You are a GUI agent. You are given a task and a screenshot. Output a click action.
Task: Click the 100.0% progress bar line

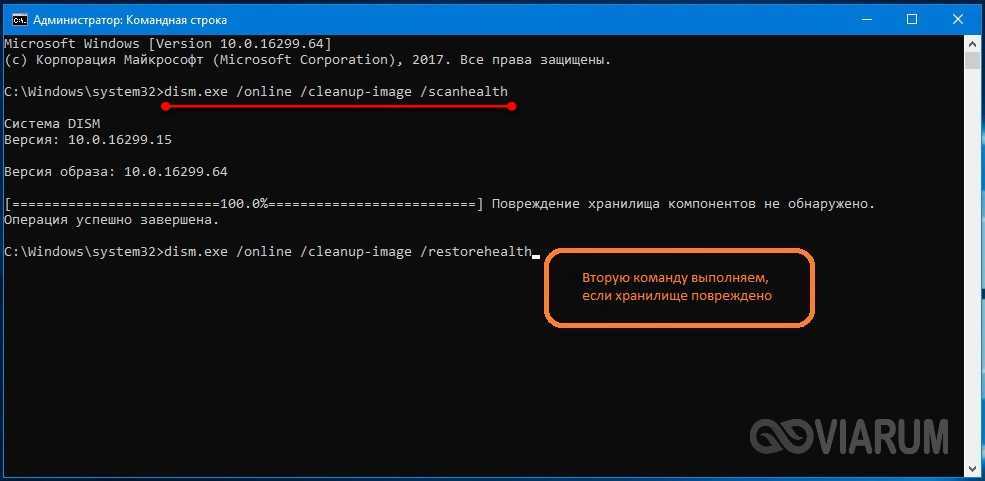pyautogui.click(x=245, y=204)
